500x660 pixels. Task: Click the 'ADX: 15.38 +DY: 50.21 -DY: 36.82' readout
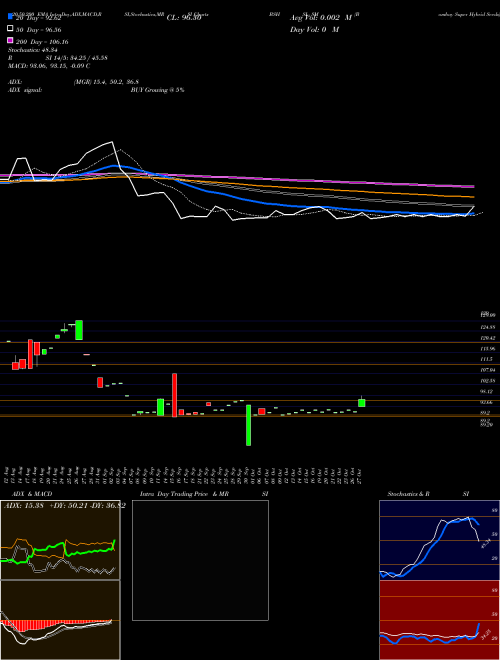tap(64, 506)
